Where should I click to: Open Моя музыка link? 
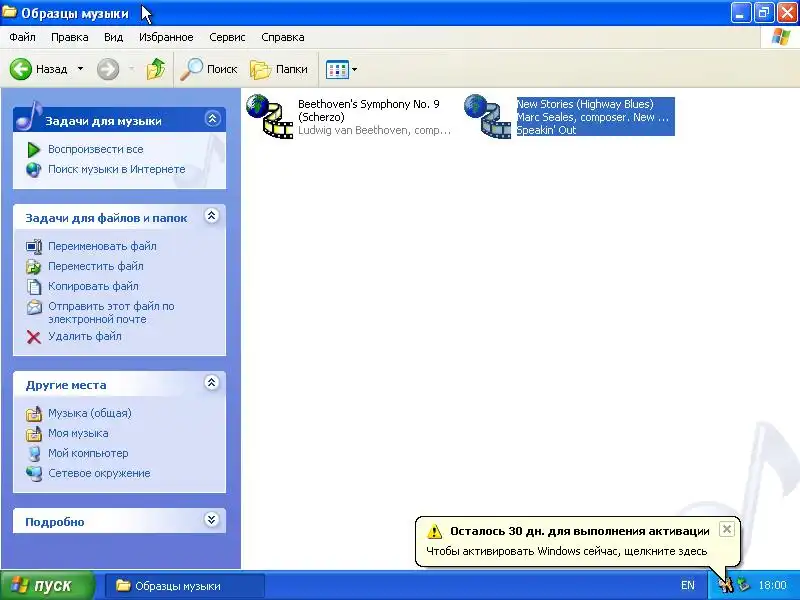(x=78, y=433)
